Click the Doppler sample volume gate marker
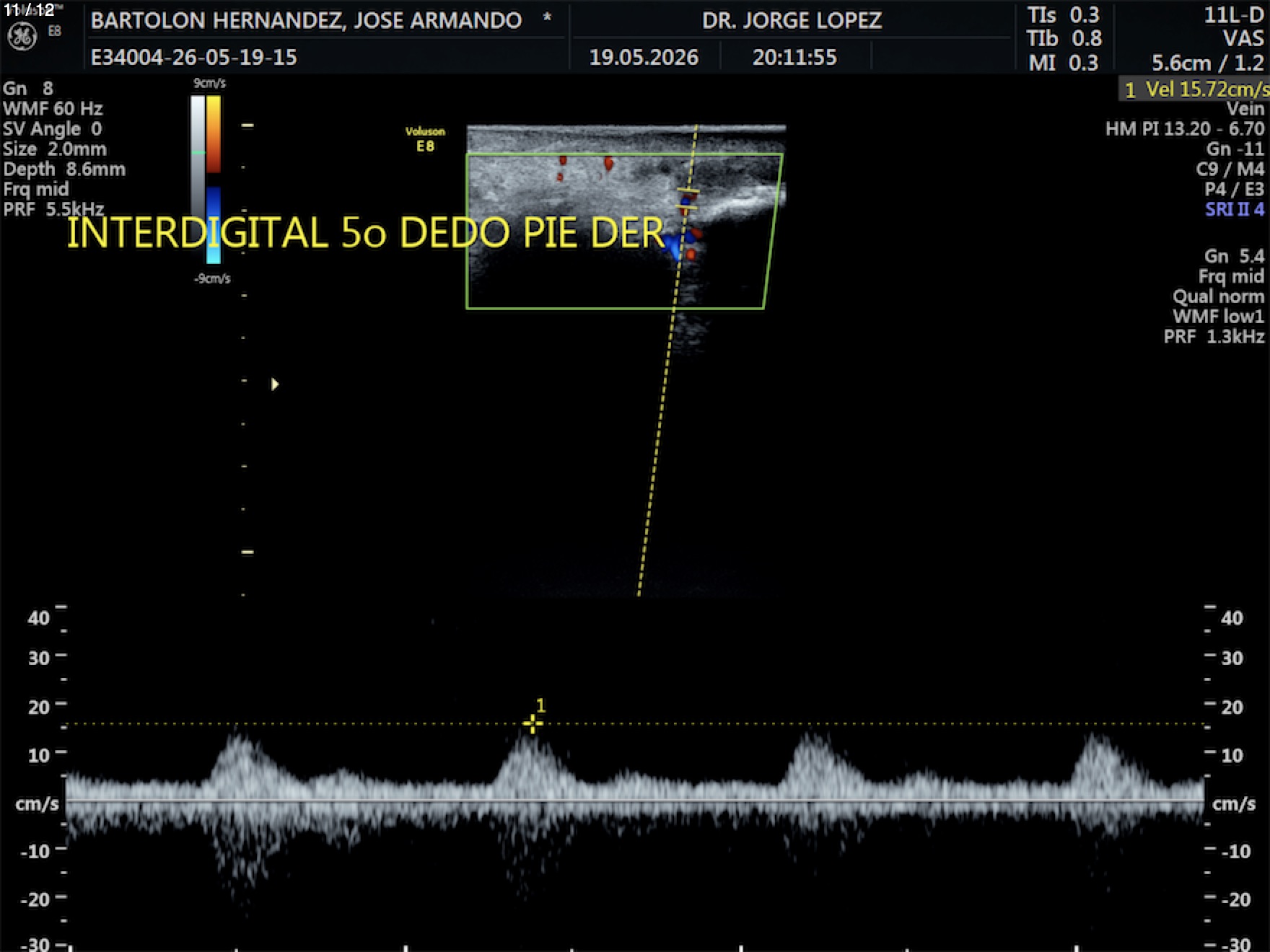This screenshot has width=1270, height=952. [x=688, y=200]
